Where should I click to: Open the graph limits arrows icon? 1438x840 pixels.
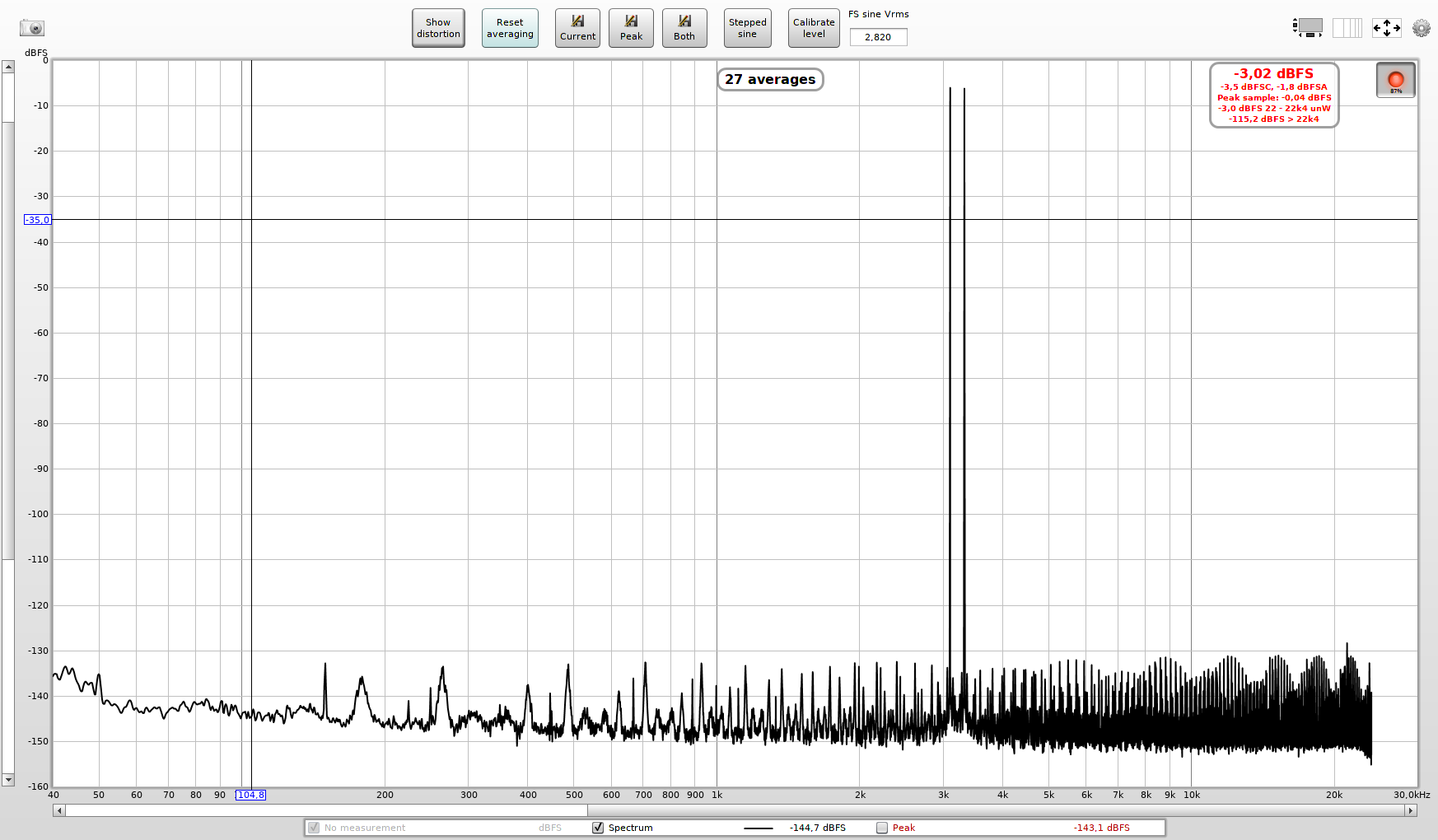coord(1387,28)
